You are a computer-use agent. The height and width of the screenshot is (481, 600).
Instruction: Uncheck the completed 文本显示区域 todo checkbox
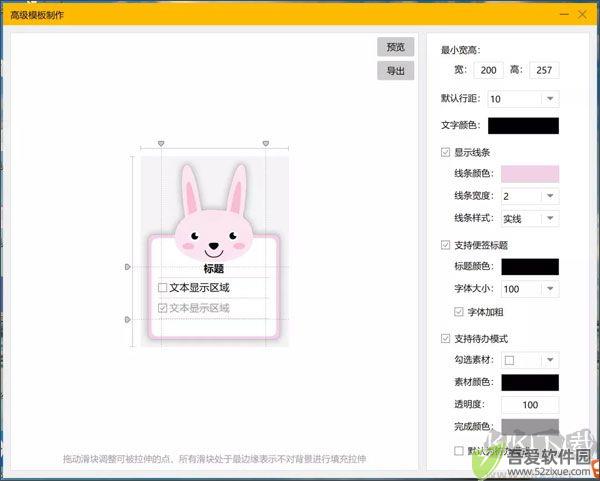coord(162,308)
